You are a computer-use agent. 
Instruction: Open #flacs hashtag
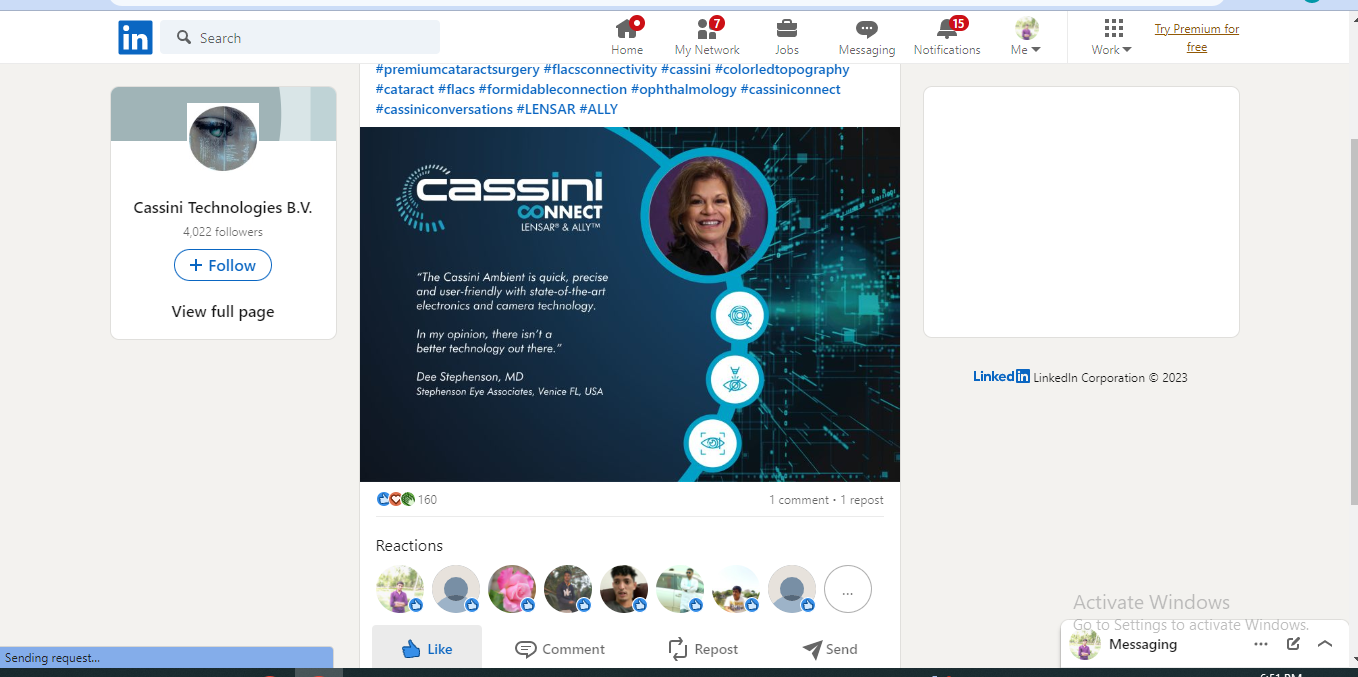pos(456,89)
